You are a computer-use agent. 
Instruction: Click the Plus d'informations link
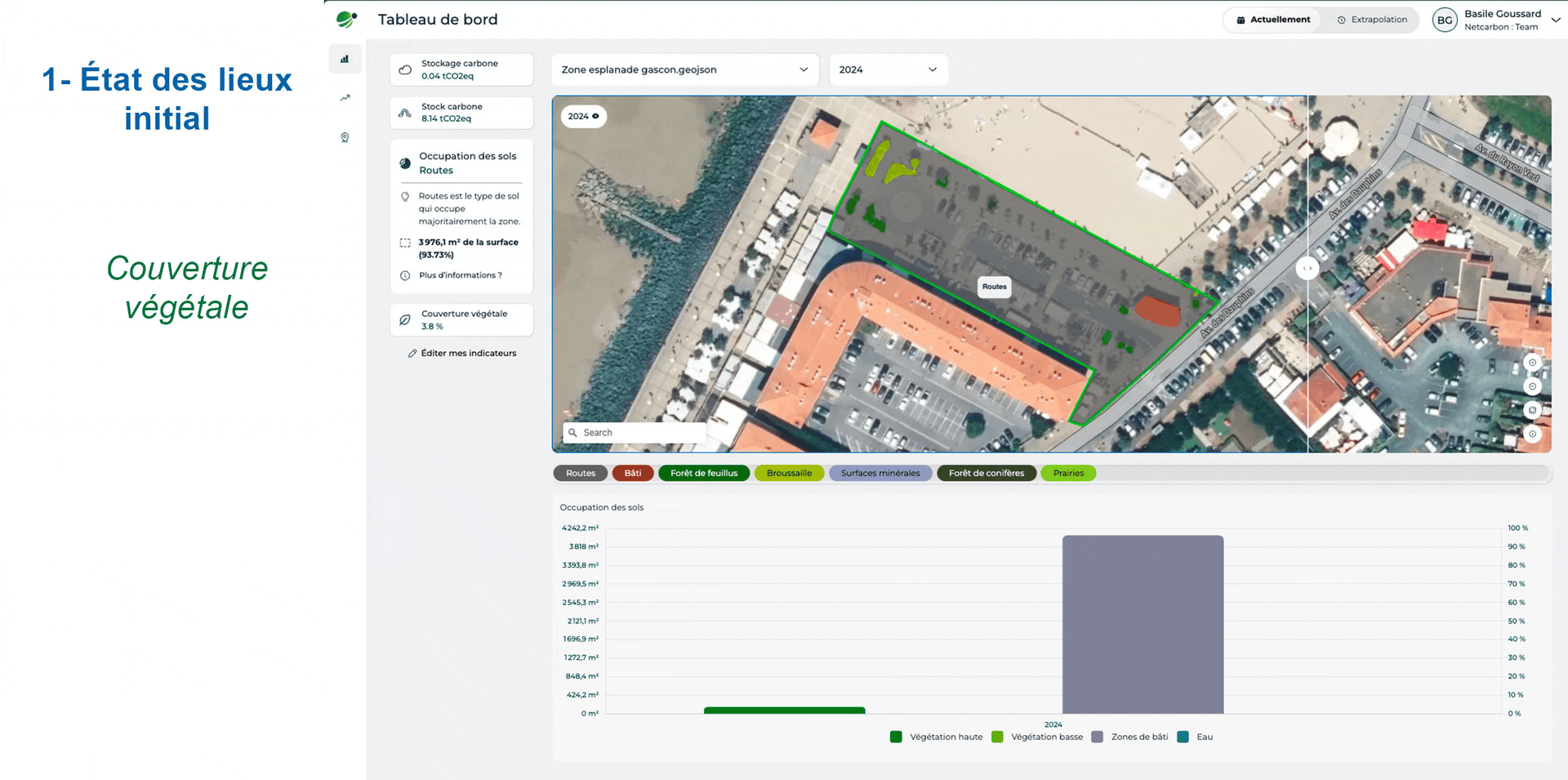click(x=460, y=275)
